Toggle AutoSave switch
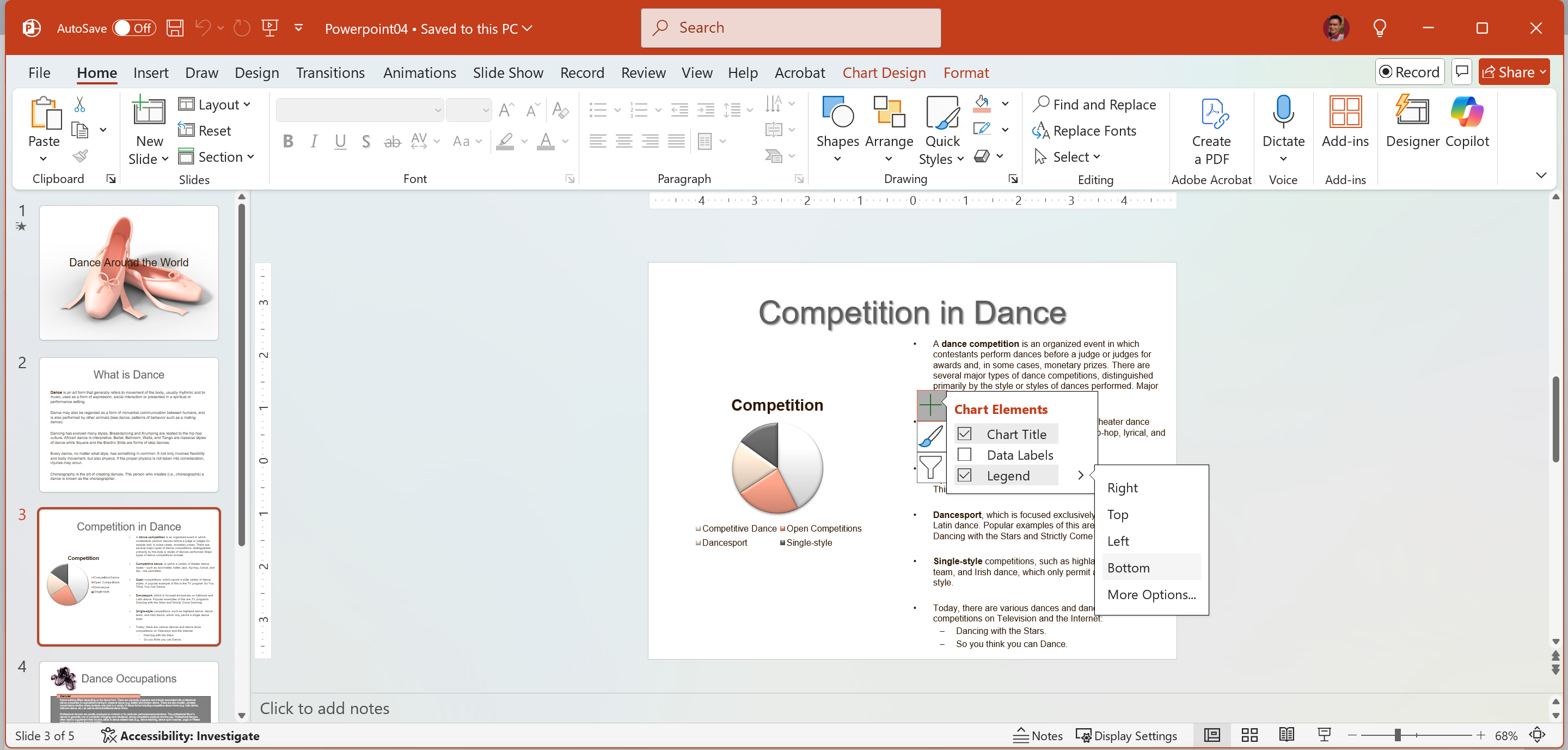 click(x=134, y=28)
